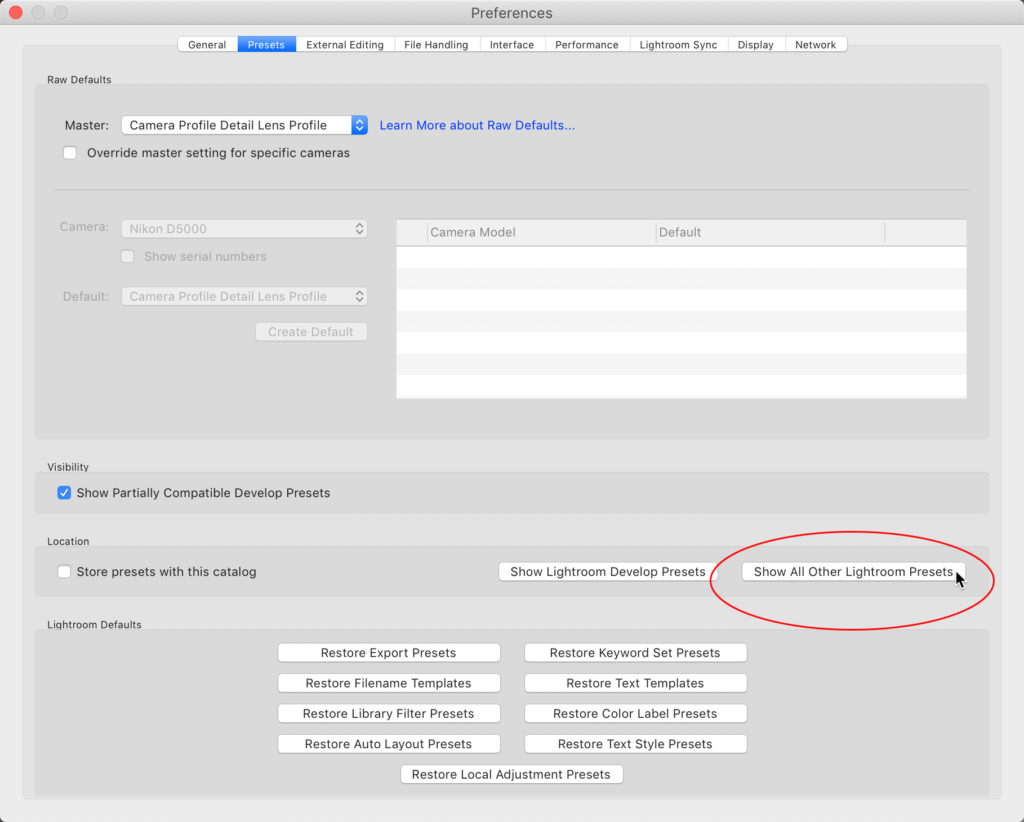
Task: Restore Export Presets to defaults
Action: 388,653
